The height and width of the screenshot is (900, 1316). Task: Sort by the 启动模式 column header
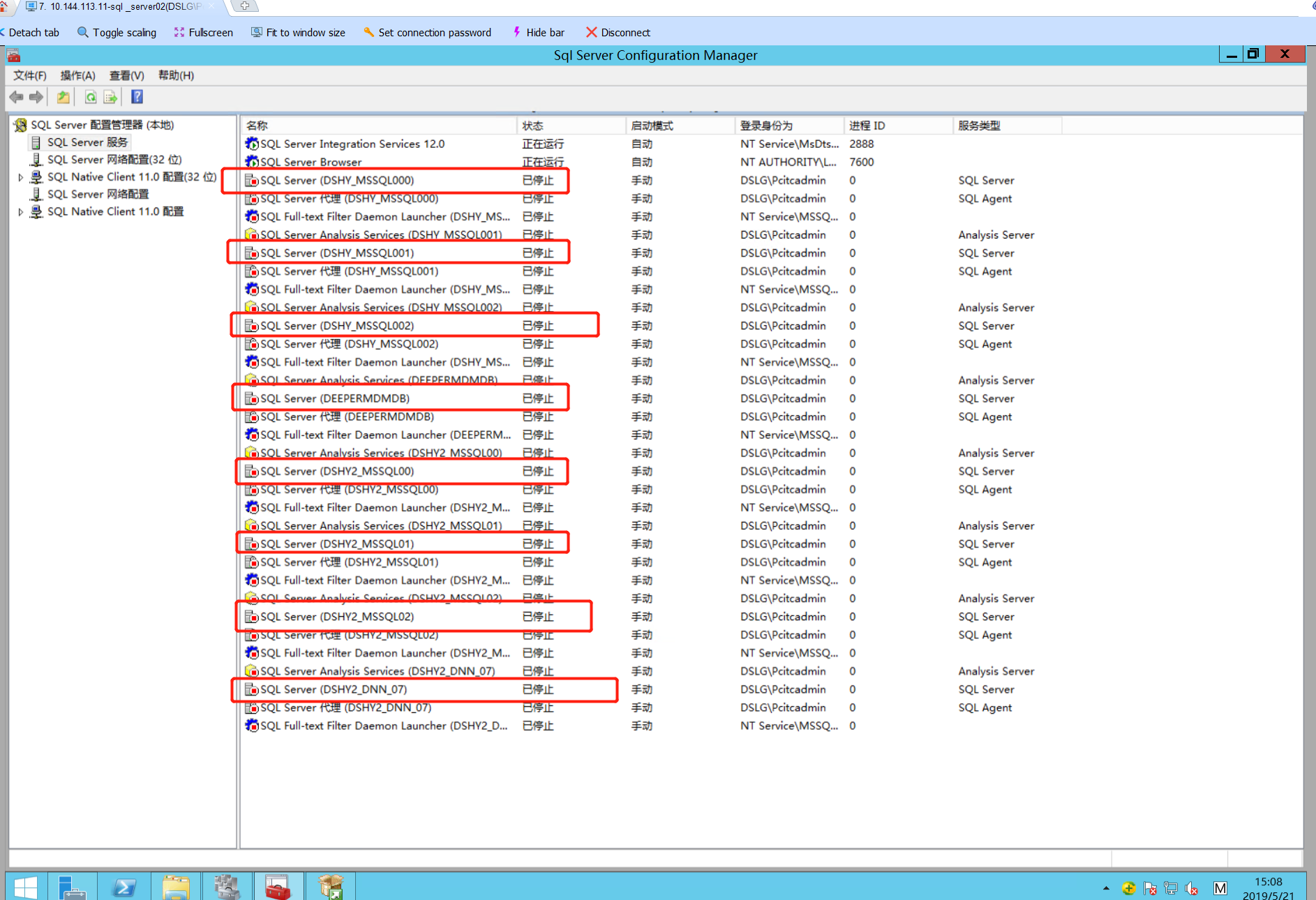pos(680,126)
